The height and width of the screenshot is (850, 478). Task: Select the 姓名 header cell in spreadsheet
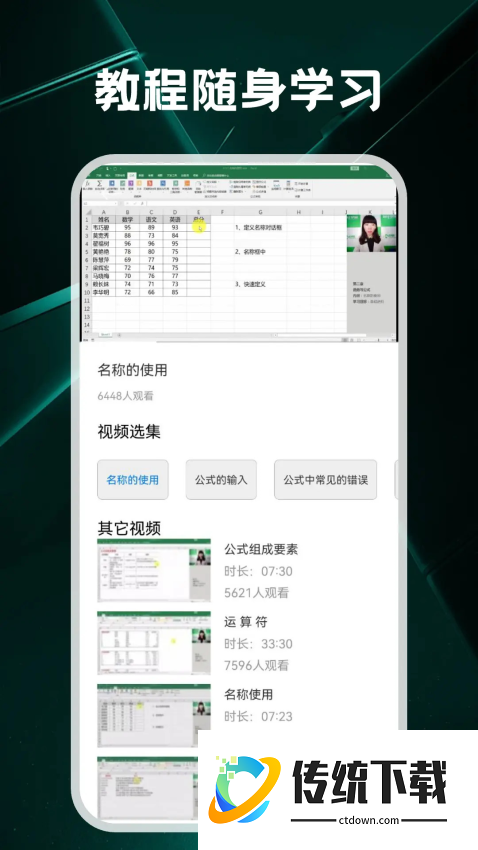(x=103, y=220)
